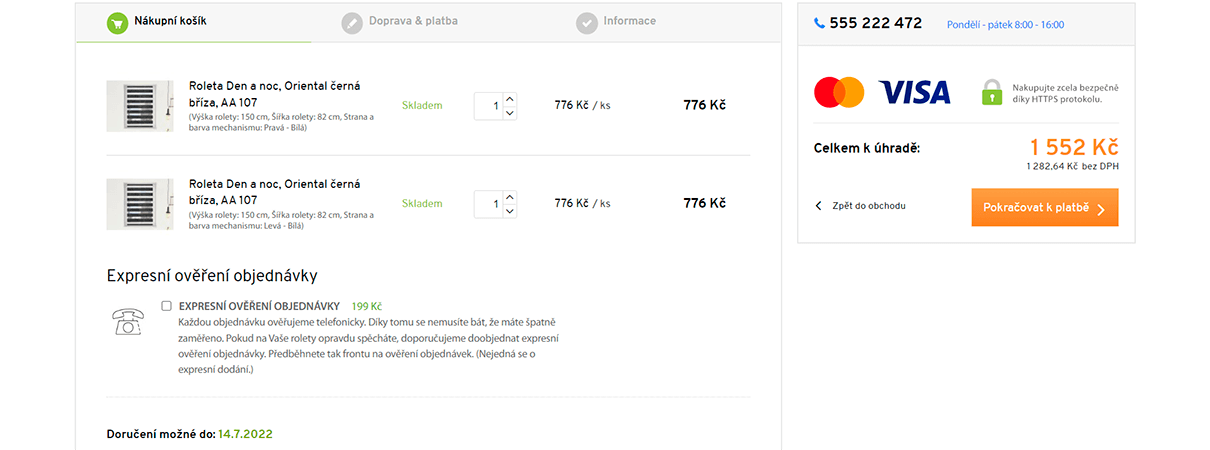This screenshot has height=450, width=1210.
Task: Decrease quantity of second blind (Levá)
Action: [x=510, y=211]
